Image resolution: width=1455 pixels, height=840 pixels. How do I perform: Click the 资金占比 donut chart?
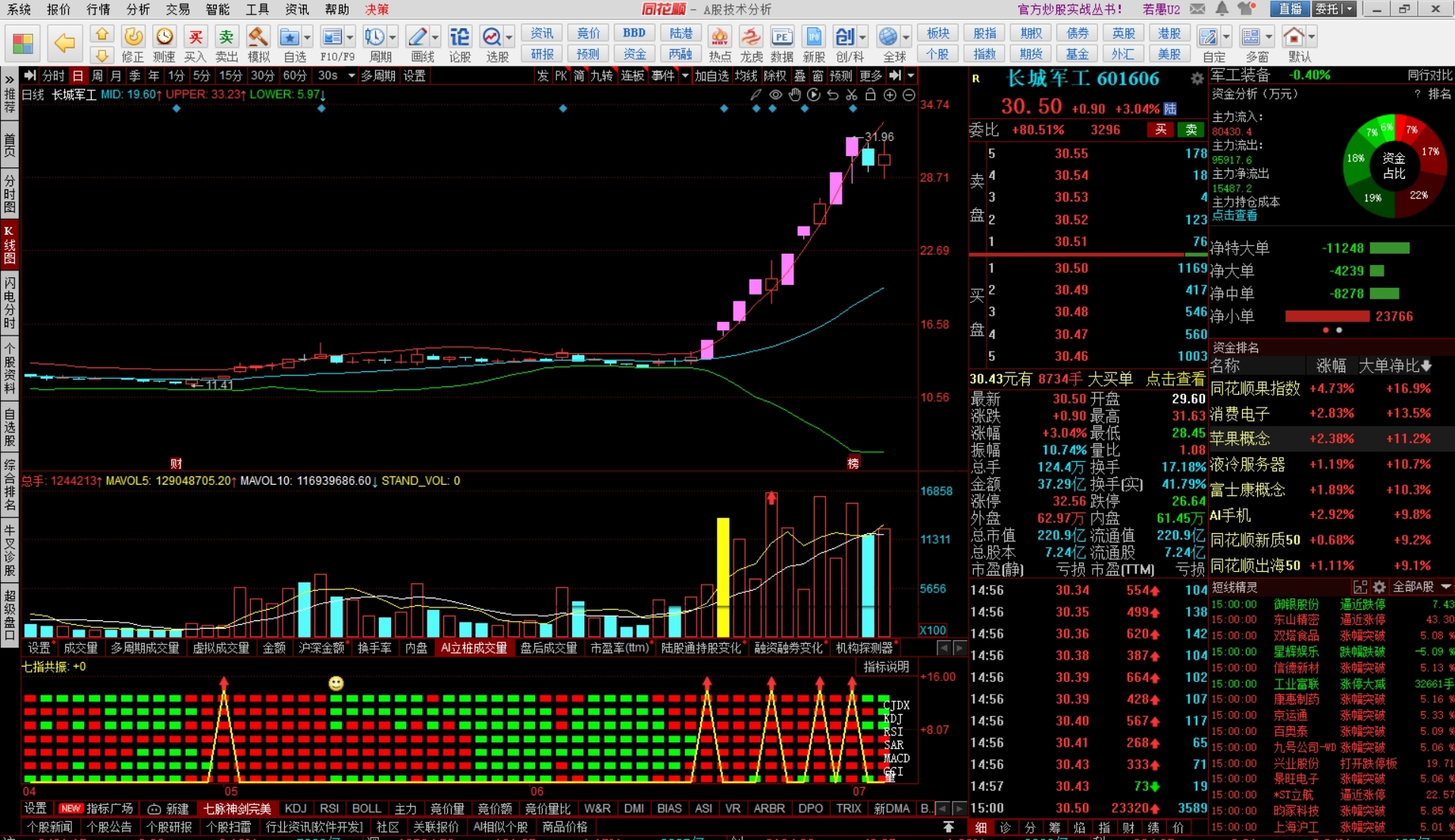point(1394,166)
